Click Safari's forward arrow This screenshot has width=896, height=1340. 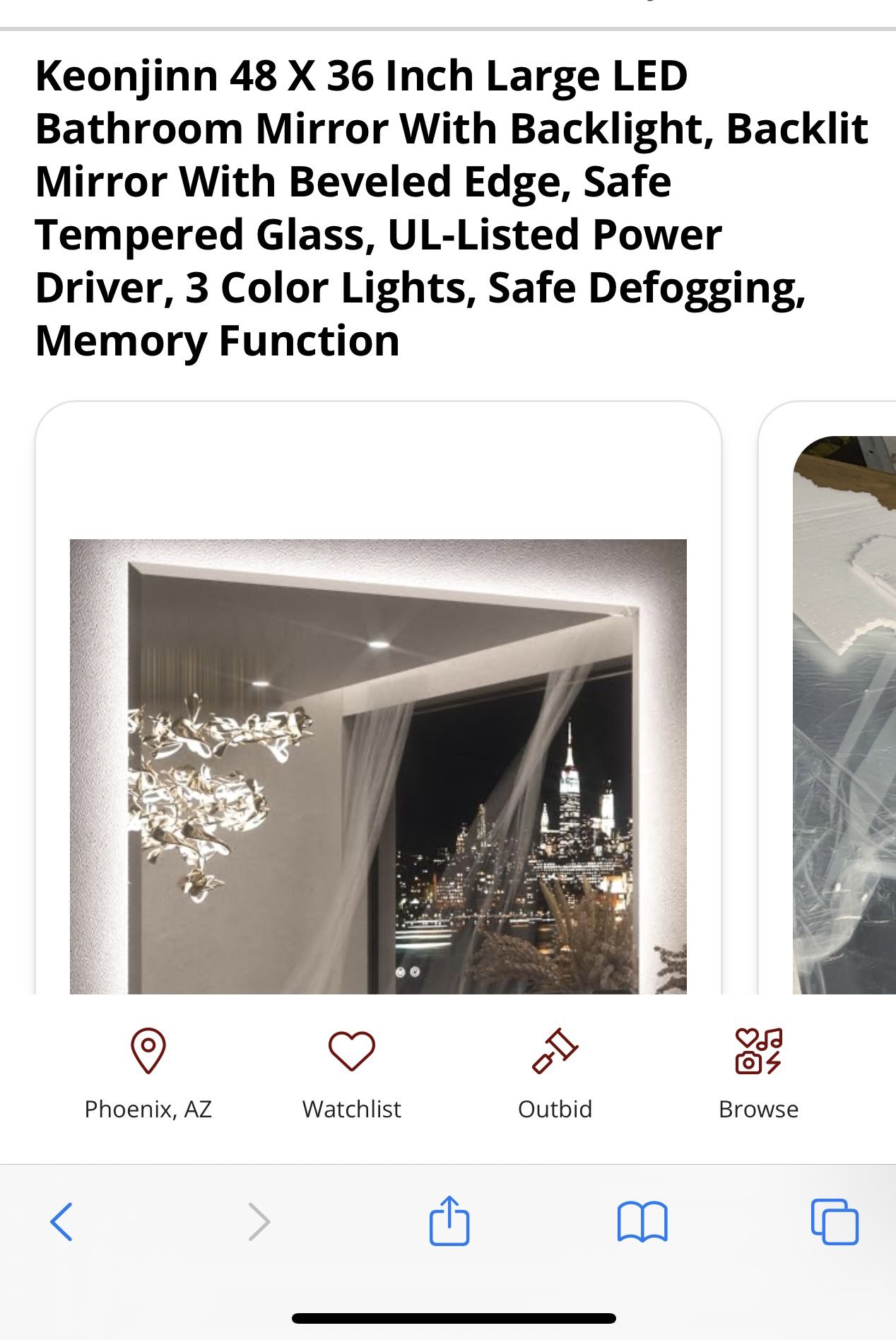click(x=259, y=1221)
